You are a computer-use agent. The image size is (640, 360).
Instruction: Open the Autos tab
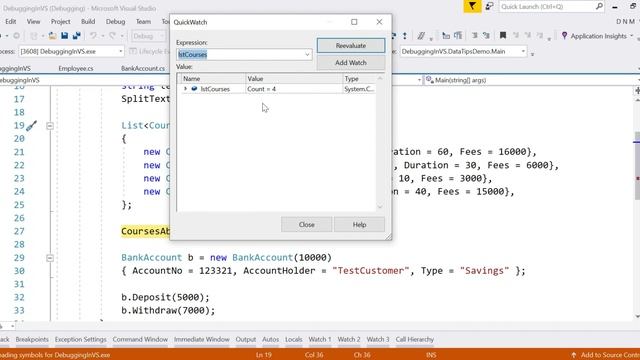click(270, 339)
